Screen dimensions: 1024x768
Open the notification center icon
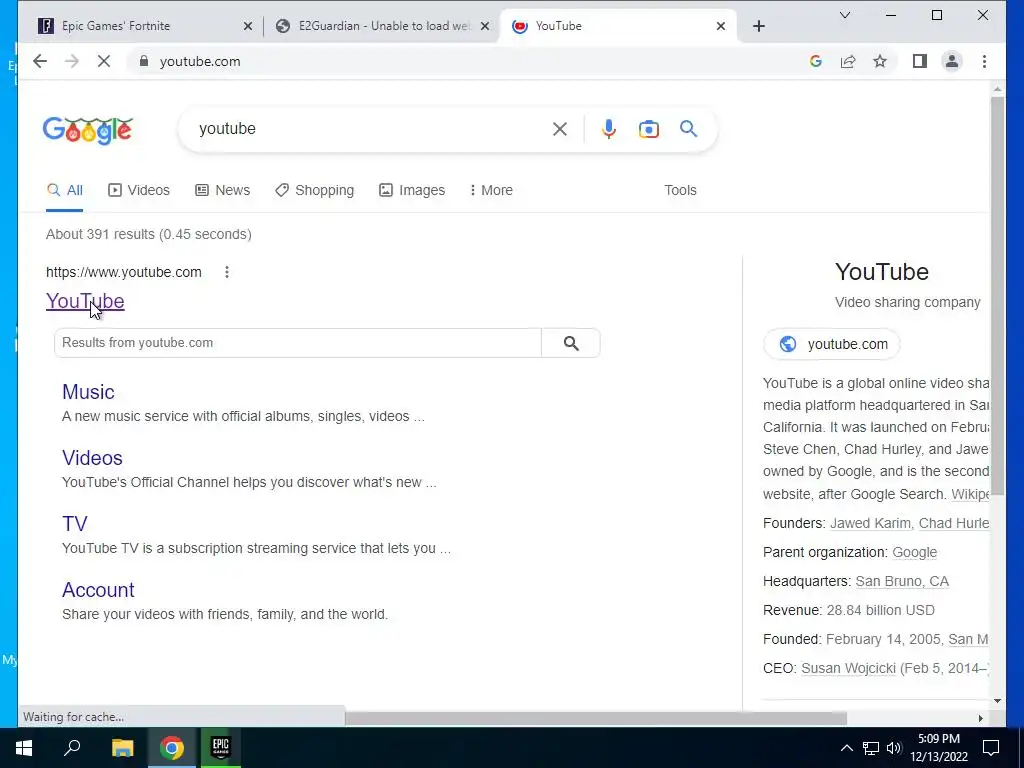pyautogui.click(x=991, y=748)
